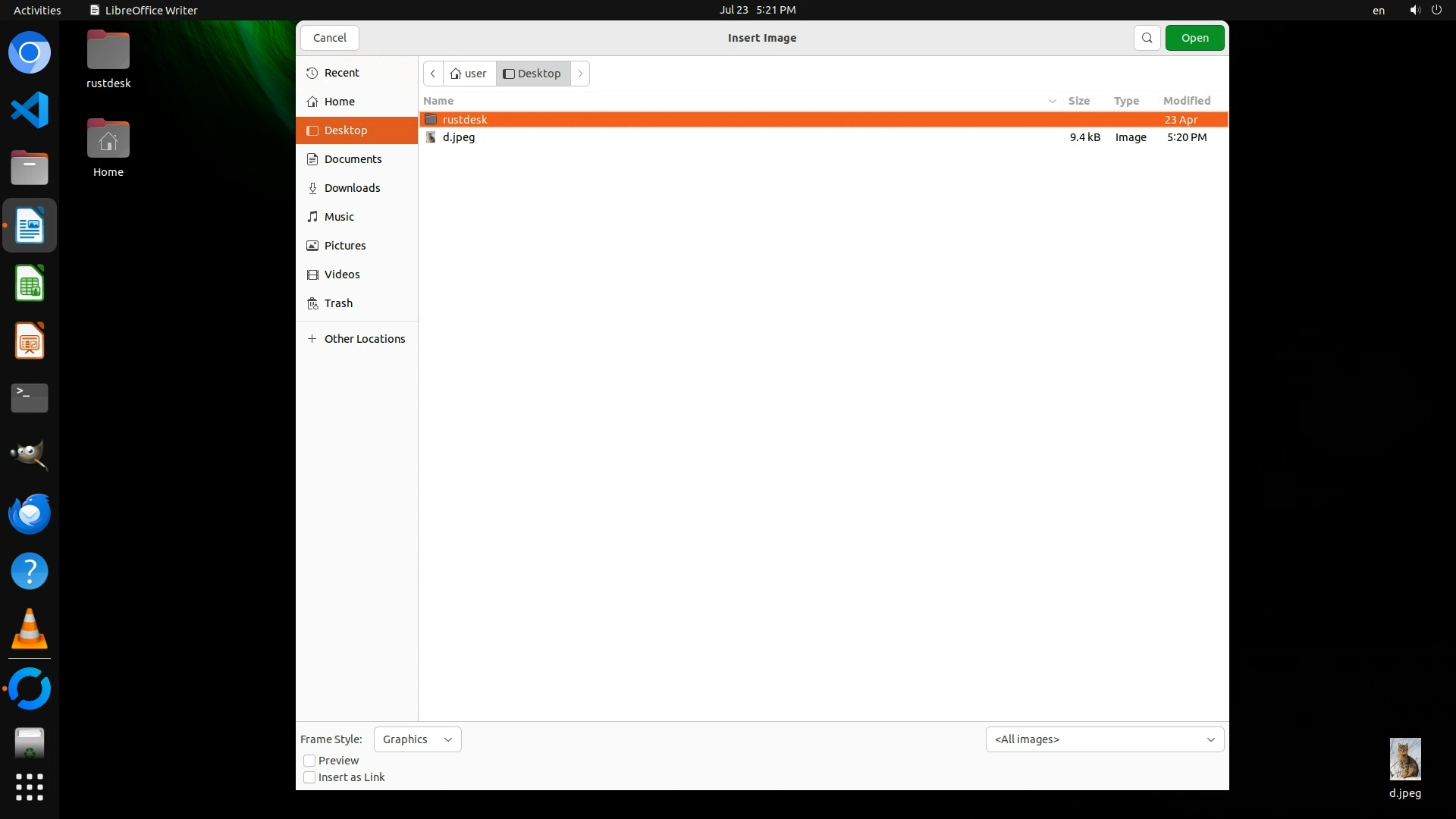1456x819 pixels.
Task: Click the forward chevron in path bar
Action: (580, 74)
